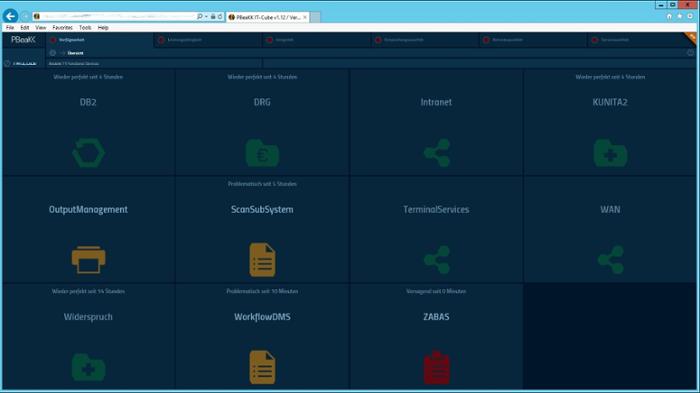Screen dimensions: 700x393
Task: Open the Tools menu
Action: (85, 28)
